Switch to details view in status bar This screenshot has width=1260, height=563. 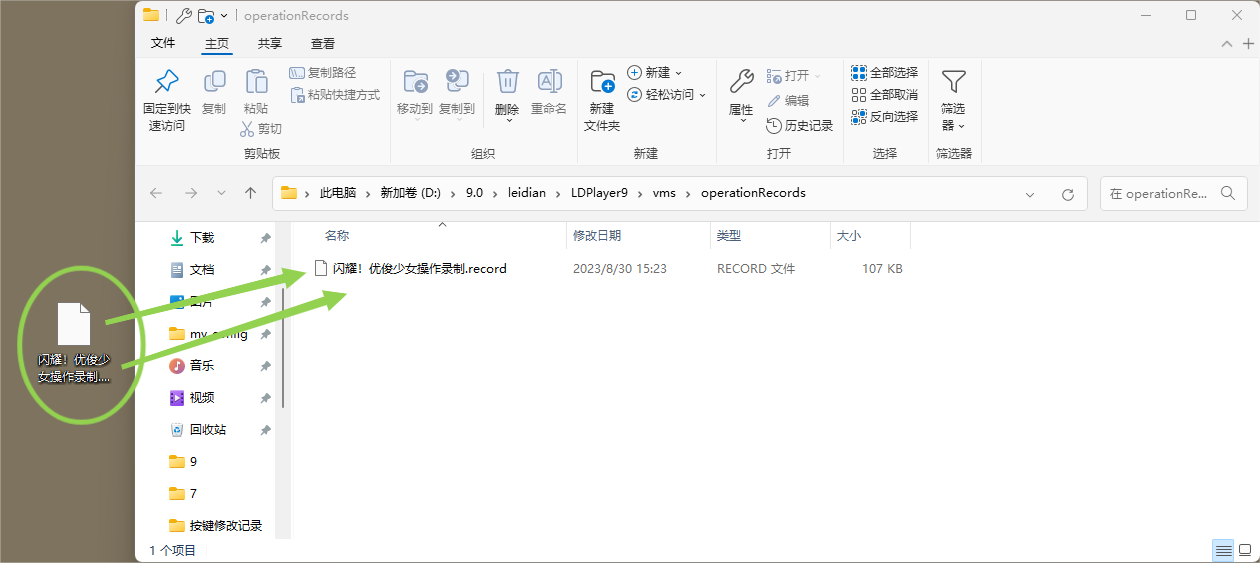tap(1222, 550)
